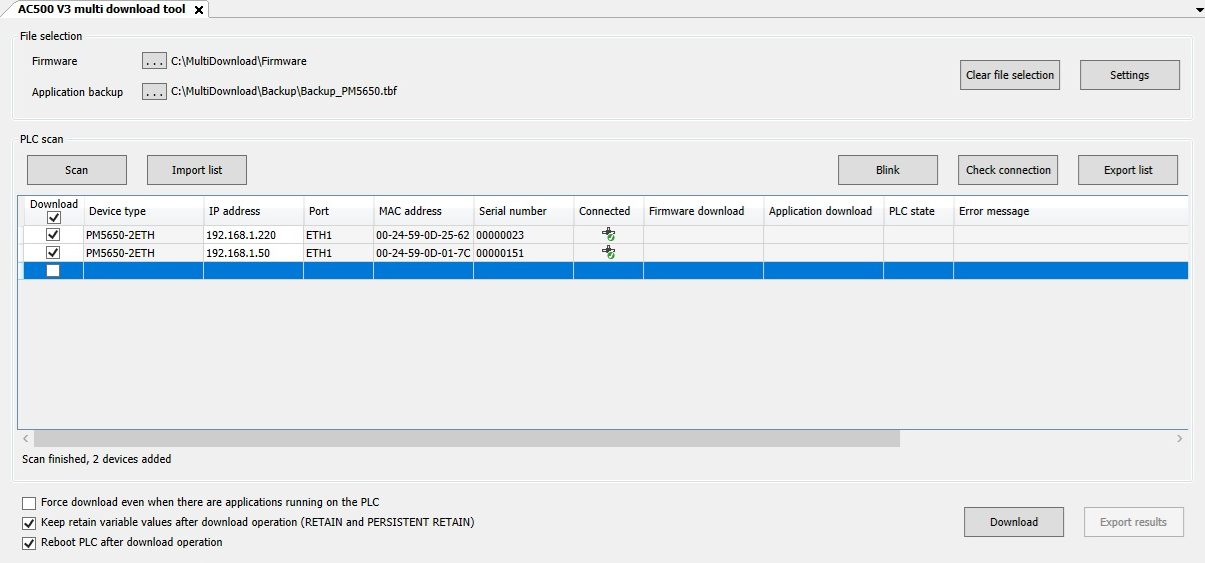Click the Port column header
This screenshot has height=563, width=1205.
click(x=339, y=211)
